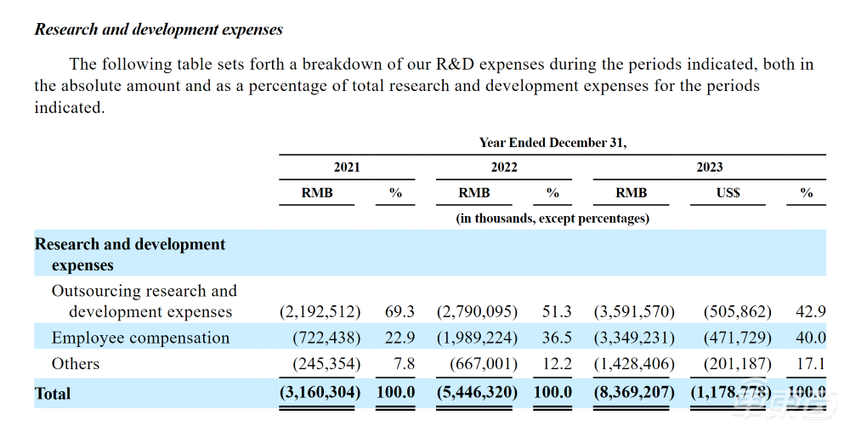Select the 2022 total value (5,446,320)
The image size is (850, 432).
[477, 393]
